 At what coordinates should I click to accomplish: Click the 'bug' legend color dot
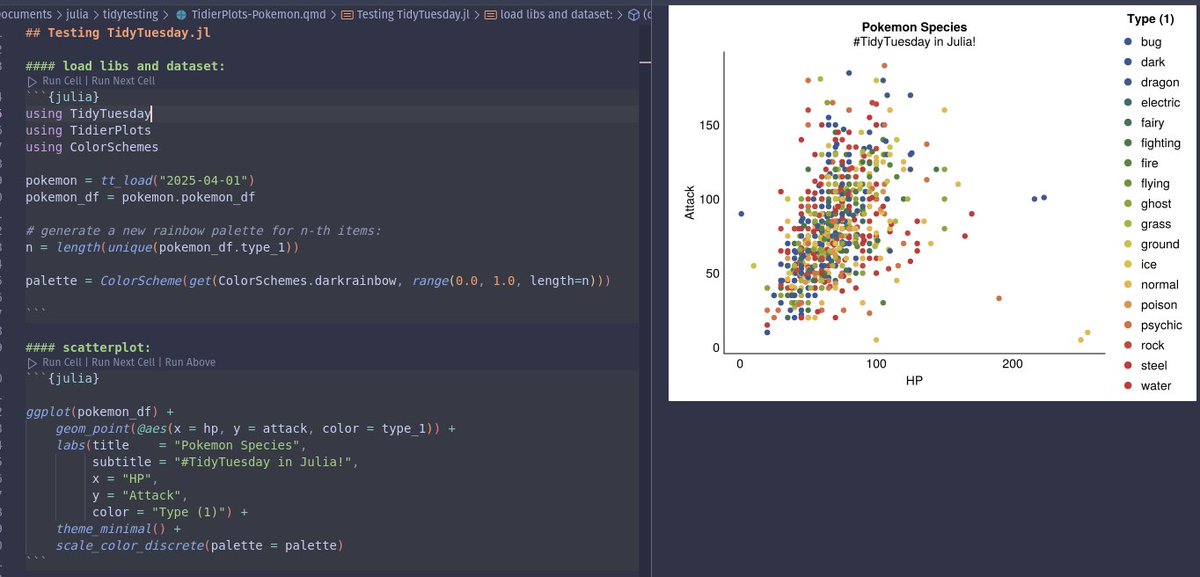pos(1129,42)
